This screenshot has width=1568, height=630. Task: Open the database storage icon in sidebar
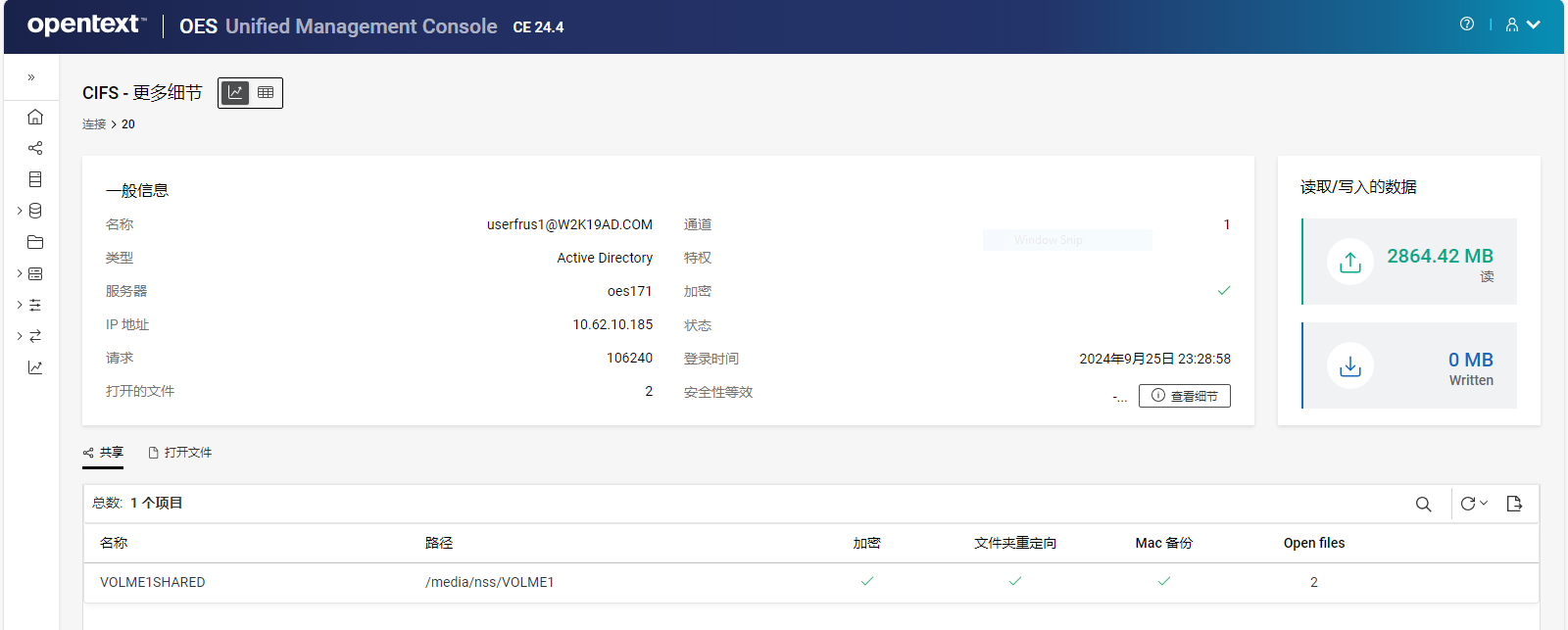[35, 211]
